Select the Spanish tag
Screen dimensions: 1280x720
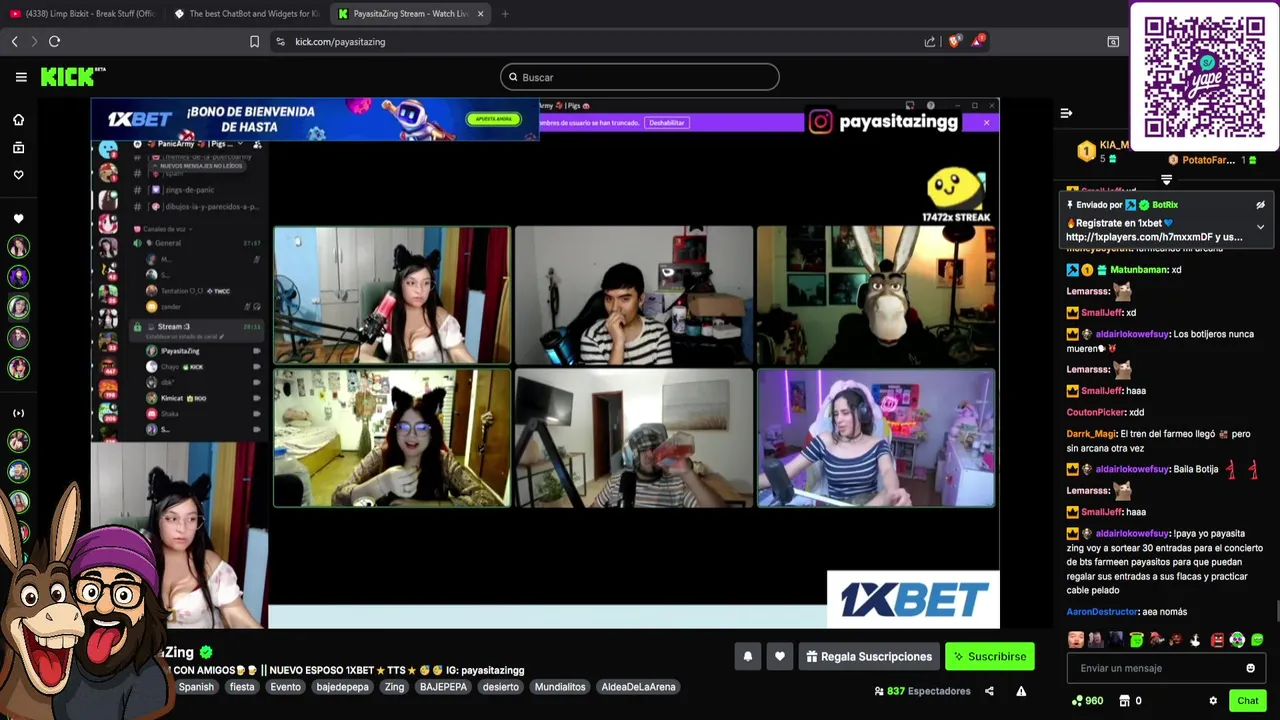(x=196, y=687)
